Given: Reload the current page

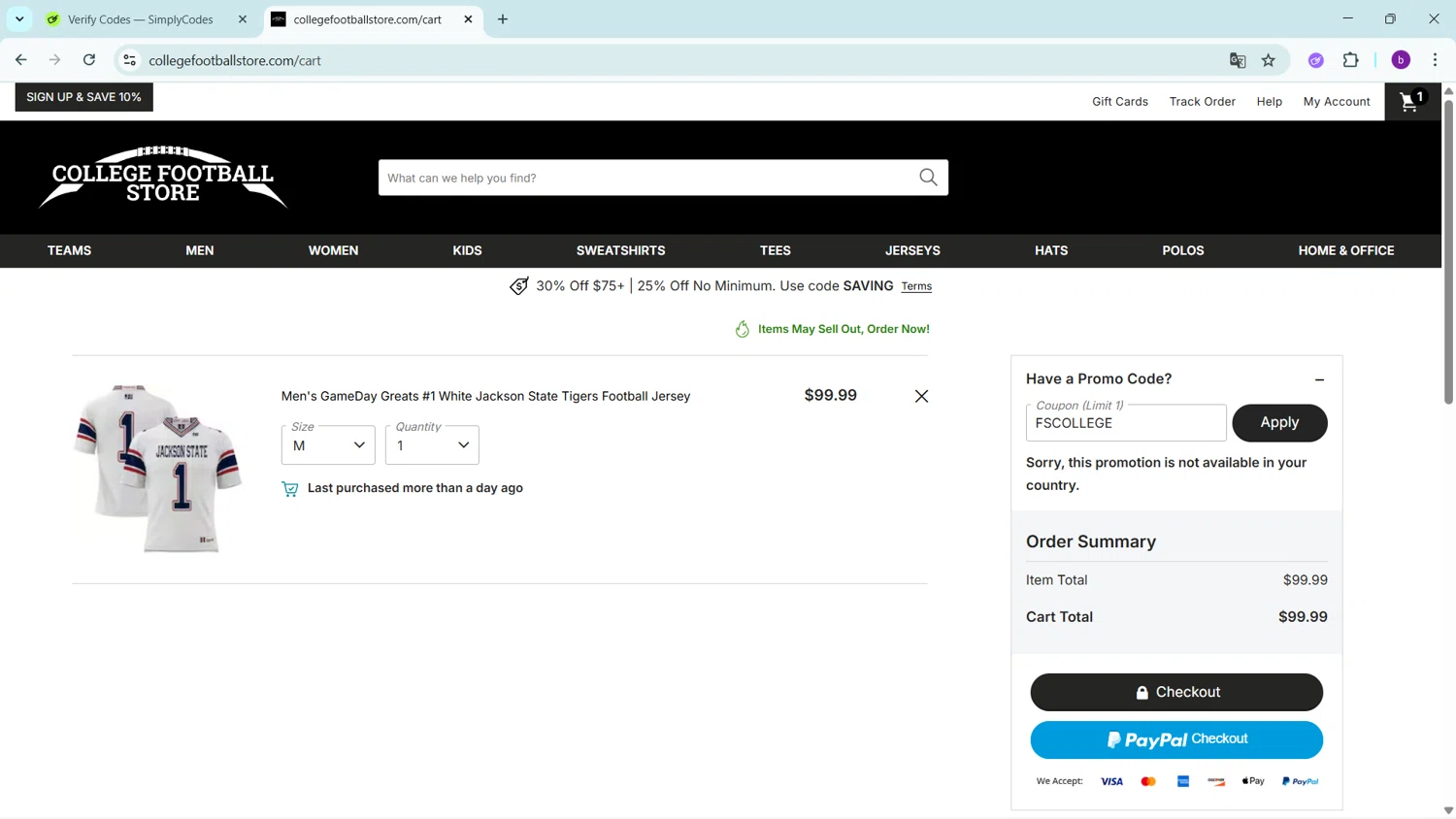Looking at the screenshot, I should tap(89, 60).
